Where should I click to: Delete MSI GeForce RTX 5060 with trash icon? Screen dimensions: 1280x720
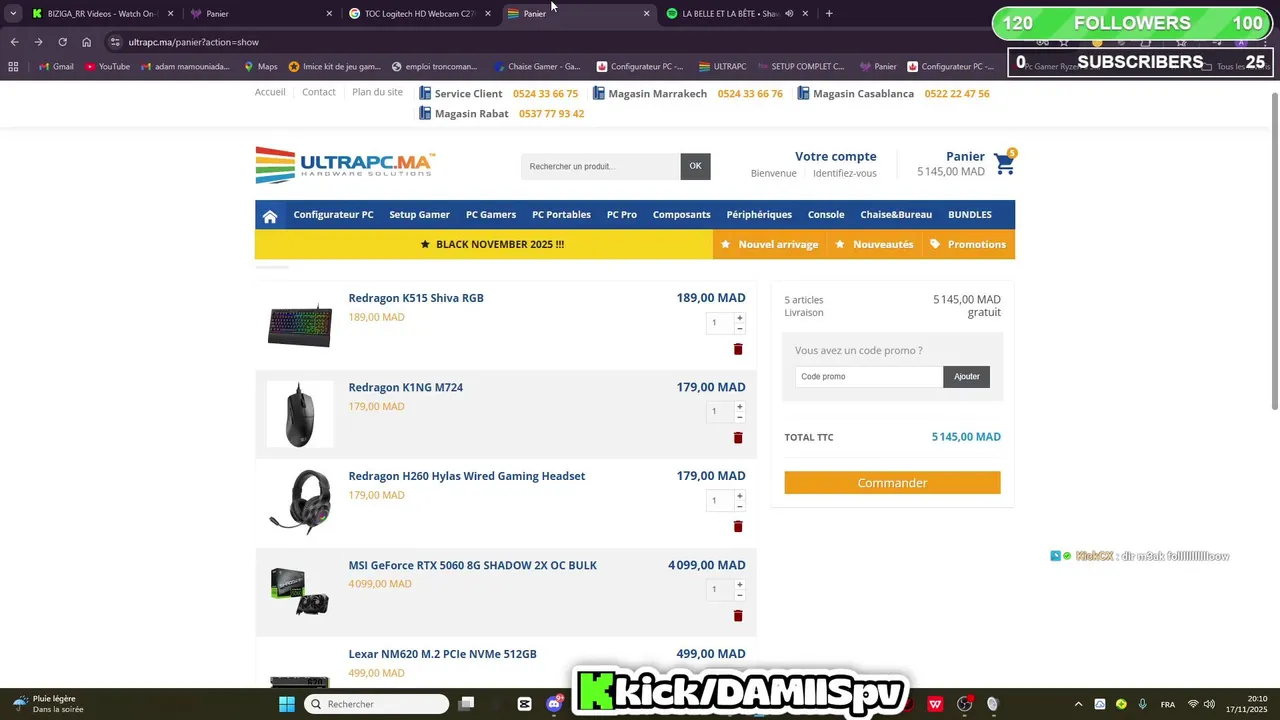coord(738,616)
